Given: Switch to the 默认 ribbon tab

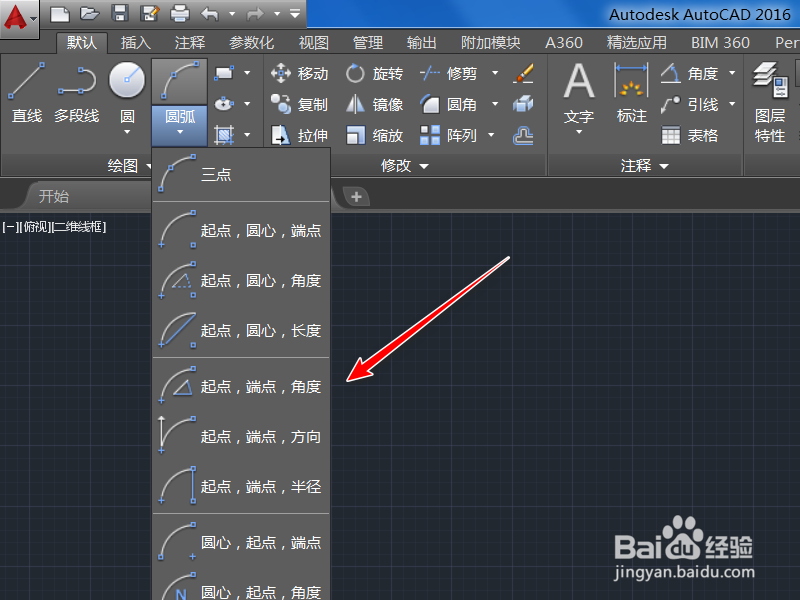Looking at the screenshot, I should 82,42.
